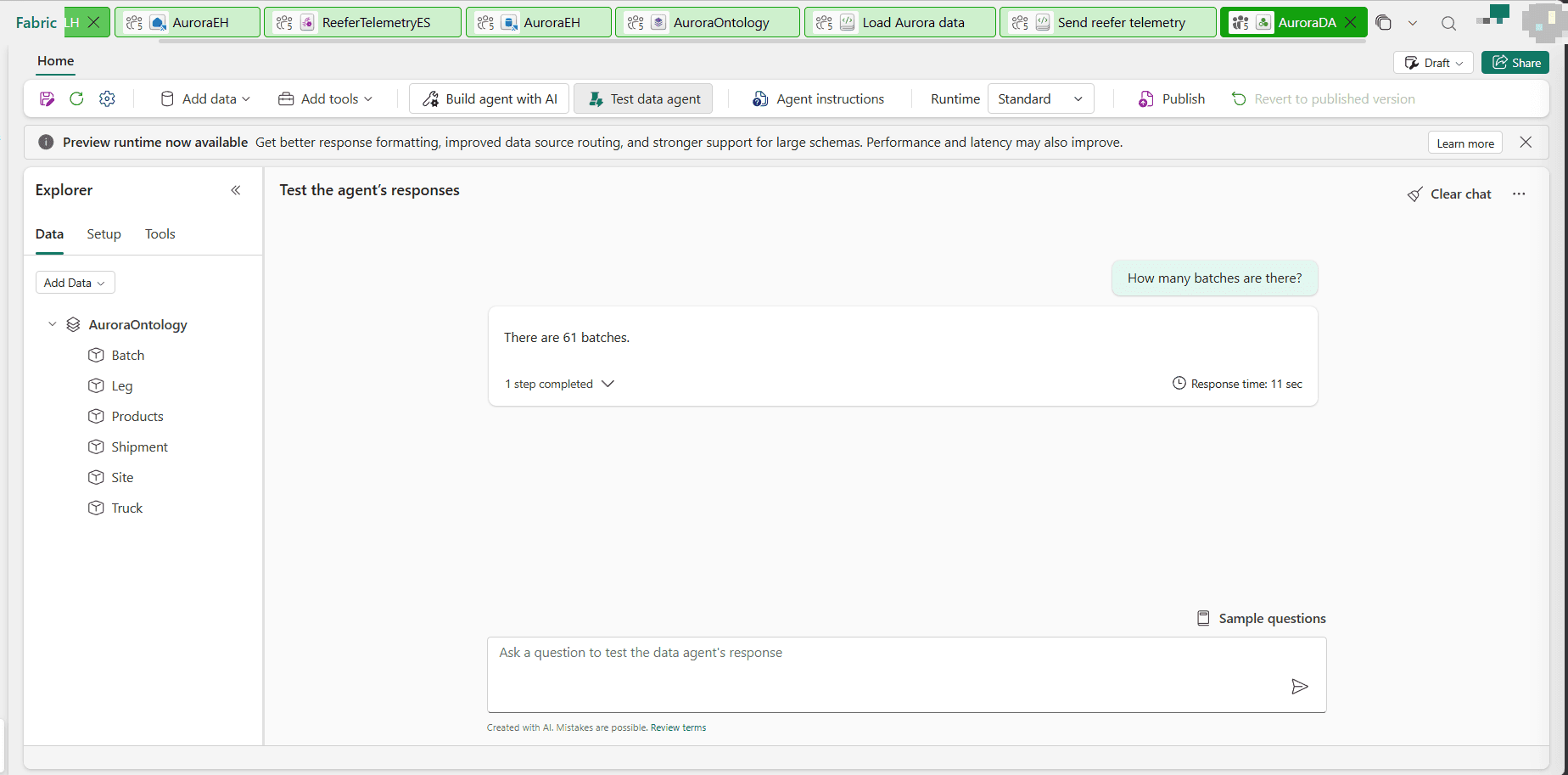Click the Share button
Image resolution: width=1568 pixels, height=775 pixels.
(1515, 63)
